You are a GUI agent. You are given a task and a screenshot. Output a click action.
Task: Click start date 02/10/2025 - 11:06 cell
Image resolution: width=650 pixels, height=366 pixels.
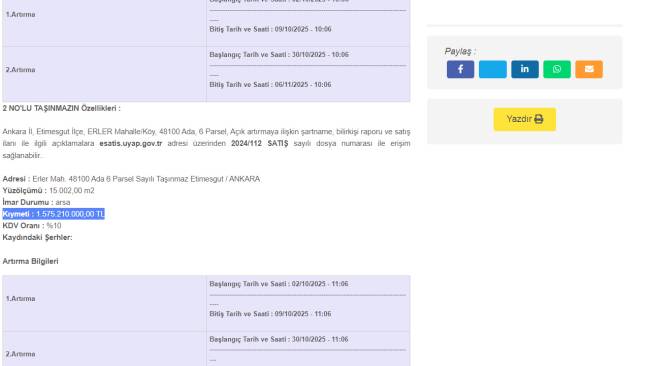click(279, 284)
